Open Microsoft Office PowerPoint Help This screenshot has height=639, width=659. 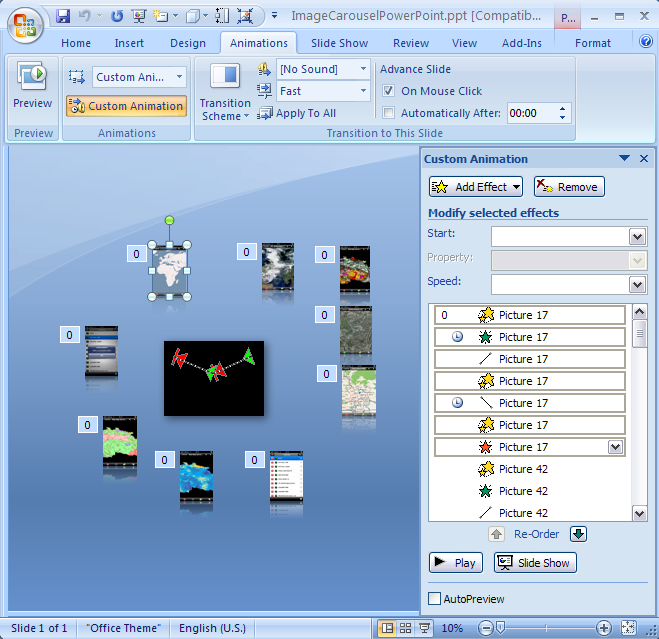click(x=646, y=43)
